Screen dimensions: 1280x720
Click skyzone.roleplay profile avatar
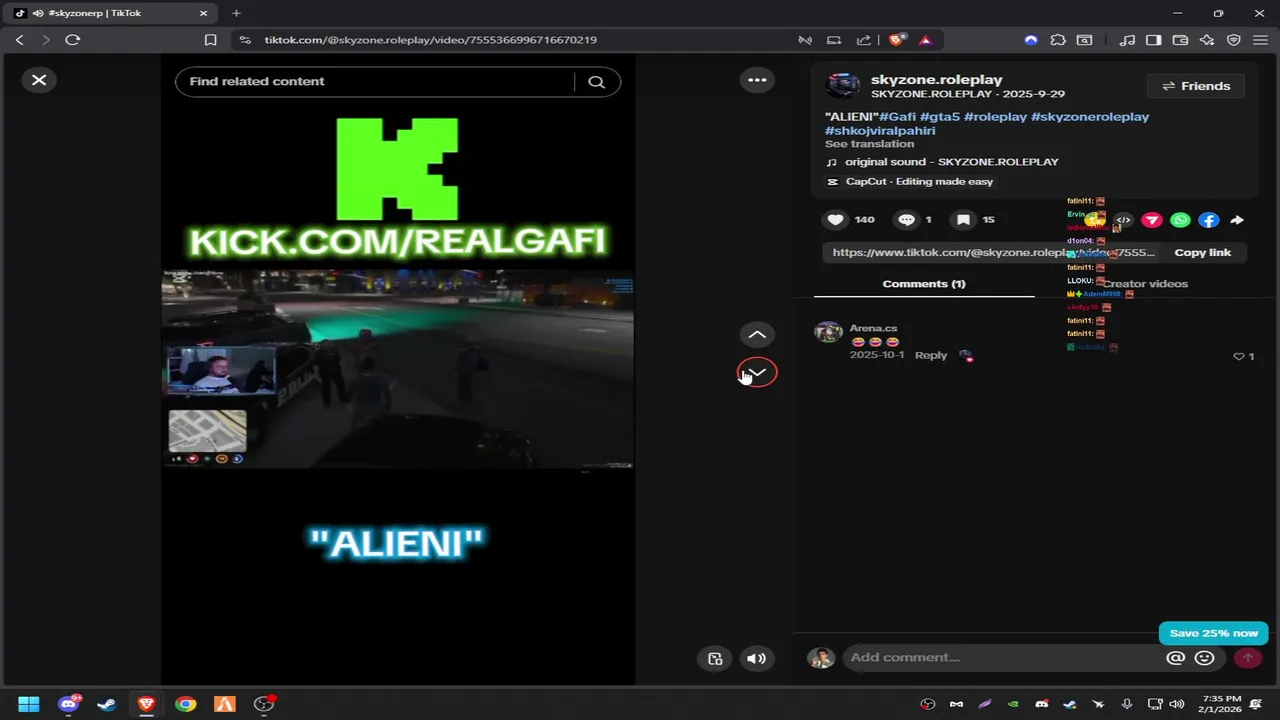[x=842, y=86]
